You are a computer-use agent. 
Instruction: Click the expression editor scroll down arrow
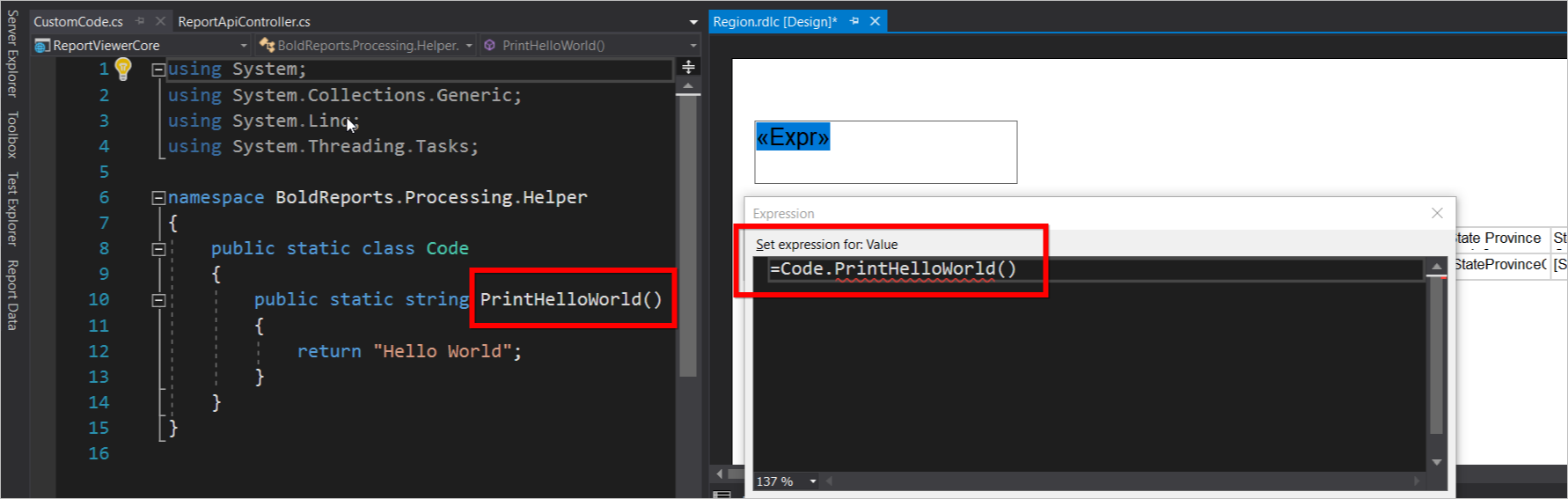[1437, 462]
